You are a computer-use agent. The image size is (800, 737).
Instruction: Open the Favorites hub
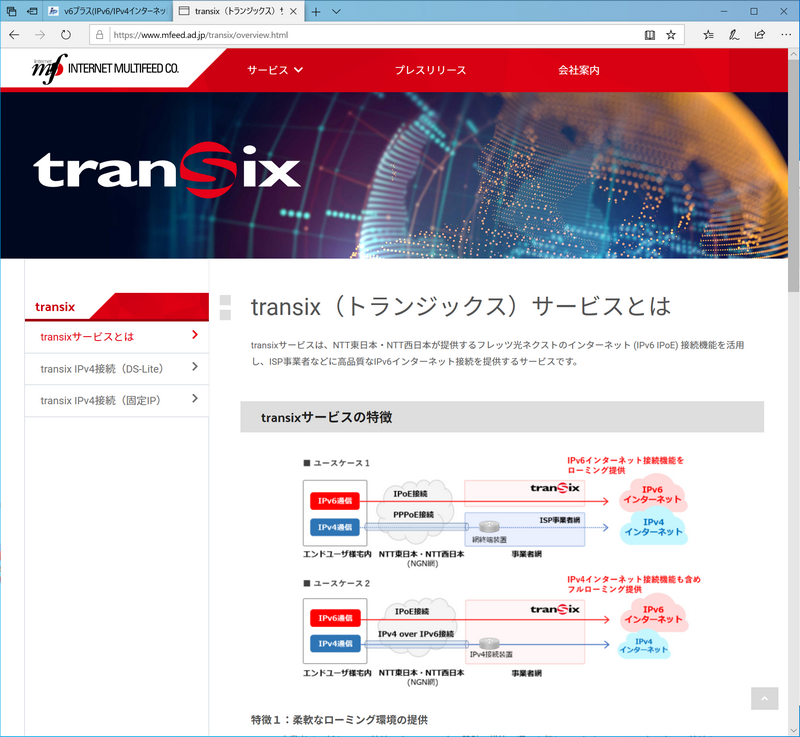pyautogui.click(x=707, y=34)
